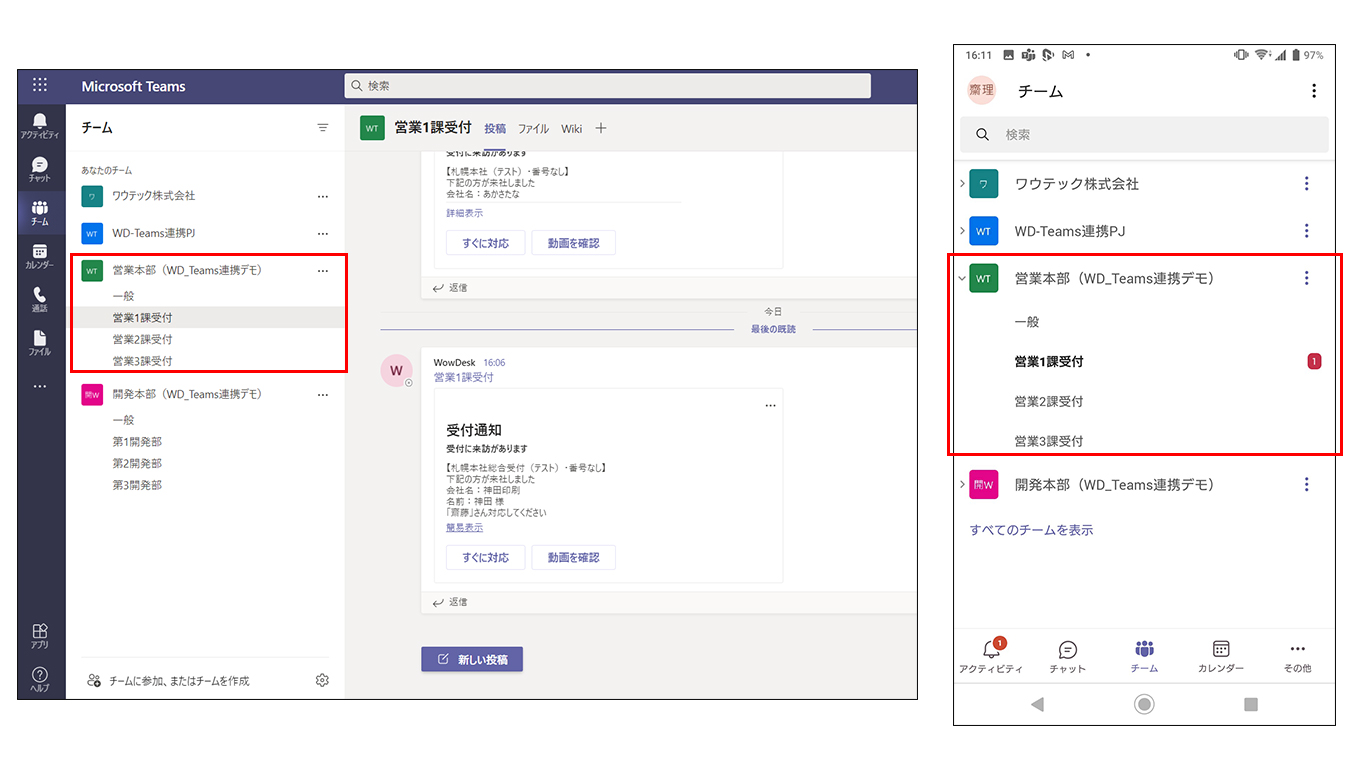Select Teams icon in the desktop sidebar
The width and height of the screenshot is (1366, 768).
(40, 213)
